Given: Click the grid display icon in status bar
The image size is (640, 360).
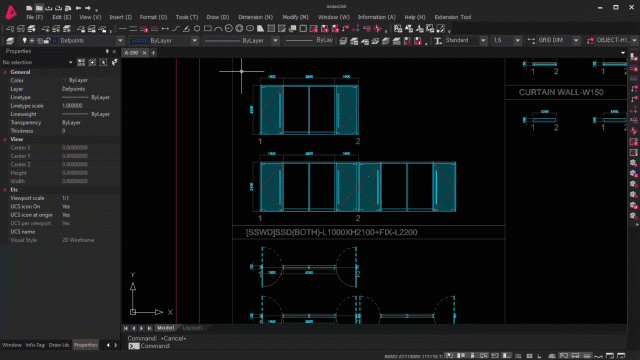Looking at the screenshot, I should tap(529, 356).
